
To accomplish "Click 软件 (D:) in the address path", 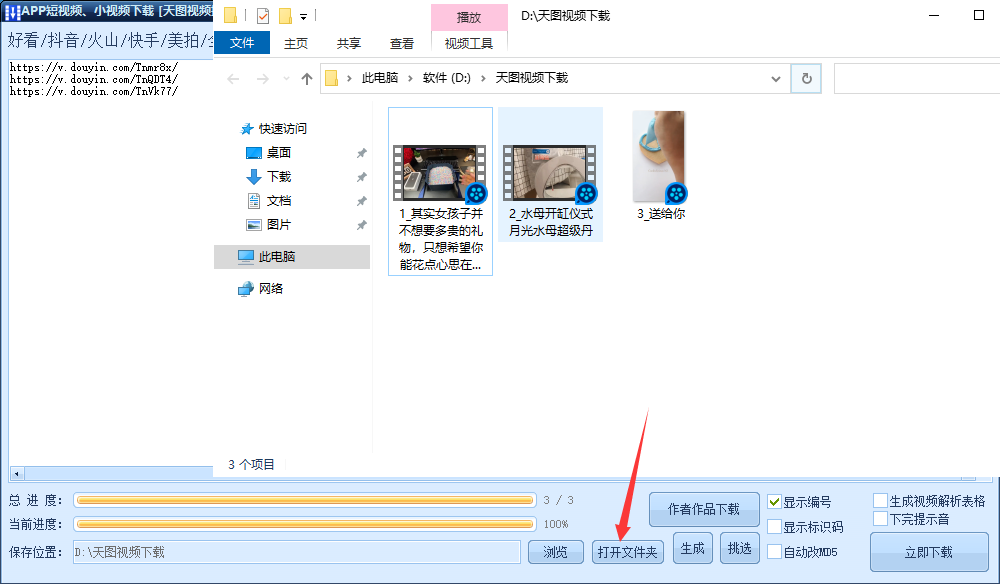I will click(x=446, y=78).
